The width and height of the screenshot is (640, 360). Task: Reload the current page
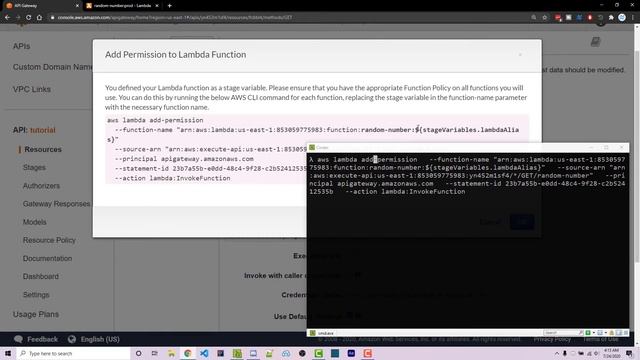[29, 18]
